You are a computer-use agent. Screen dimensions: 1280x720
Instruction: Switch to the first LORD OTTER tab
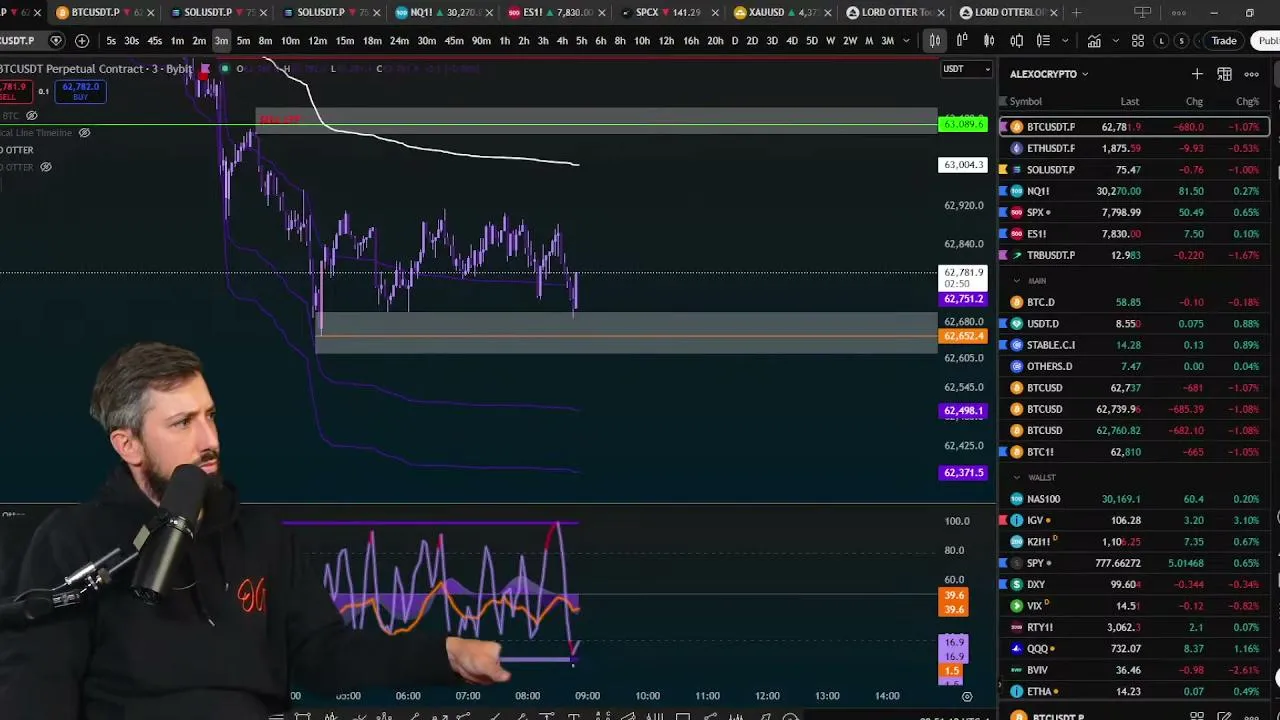(896, 13)
